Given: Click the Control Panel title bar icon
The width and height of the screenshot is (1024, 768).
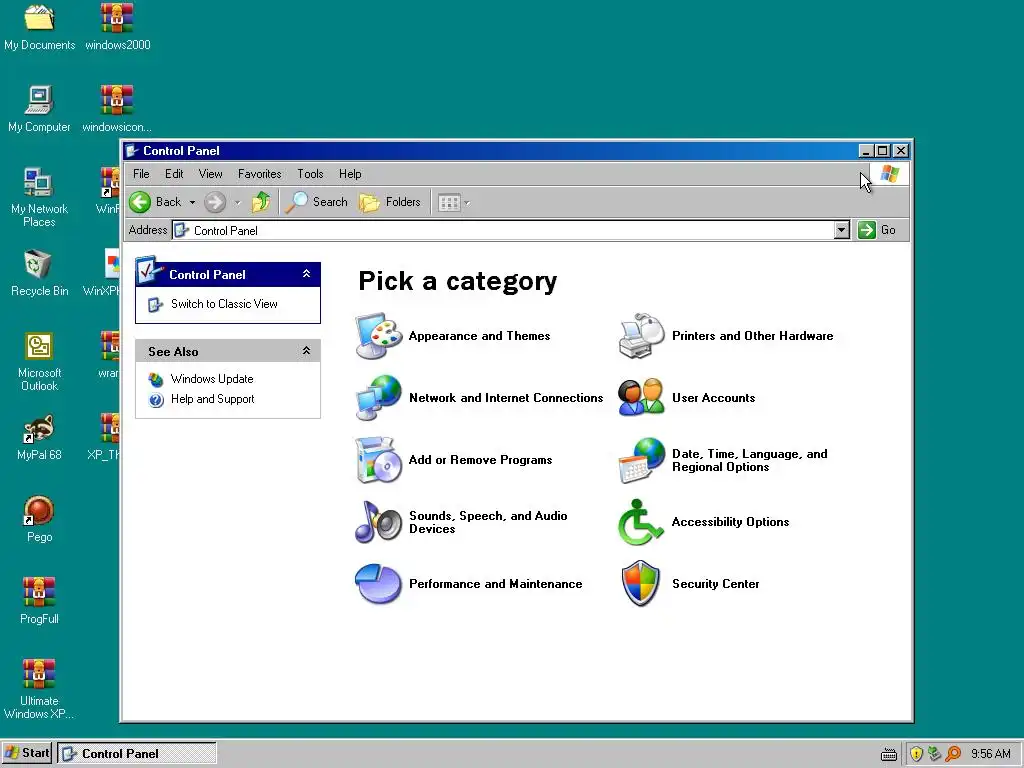Looking at the screenshot, I should point(132,151).
